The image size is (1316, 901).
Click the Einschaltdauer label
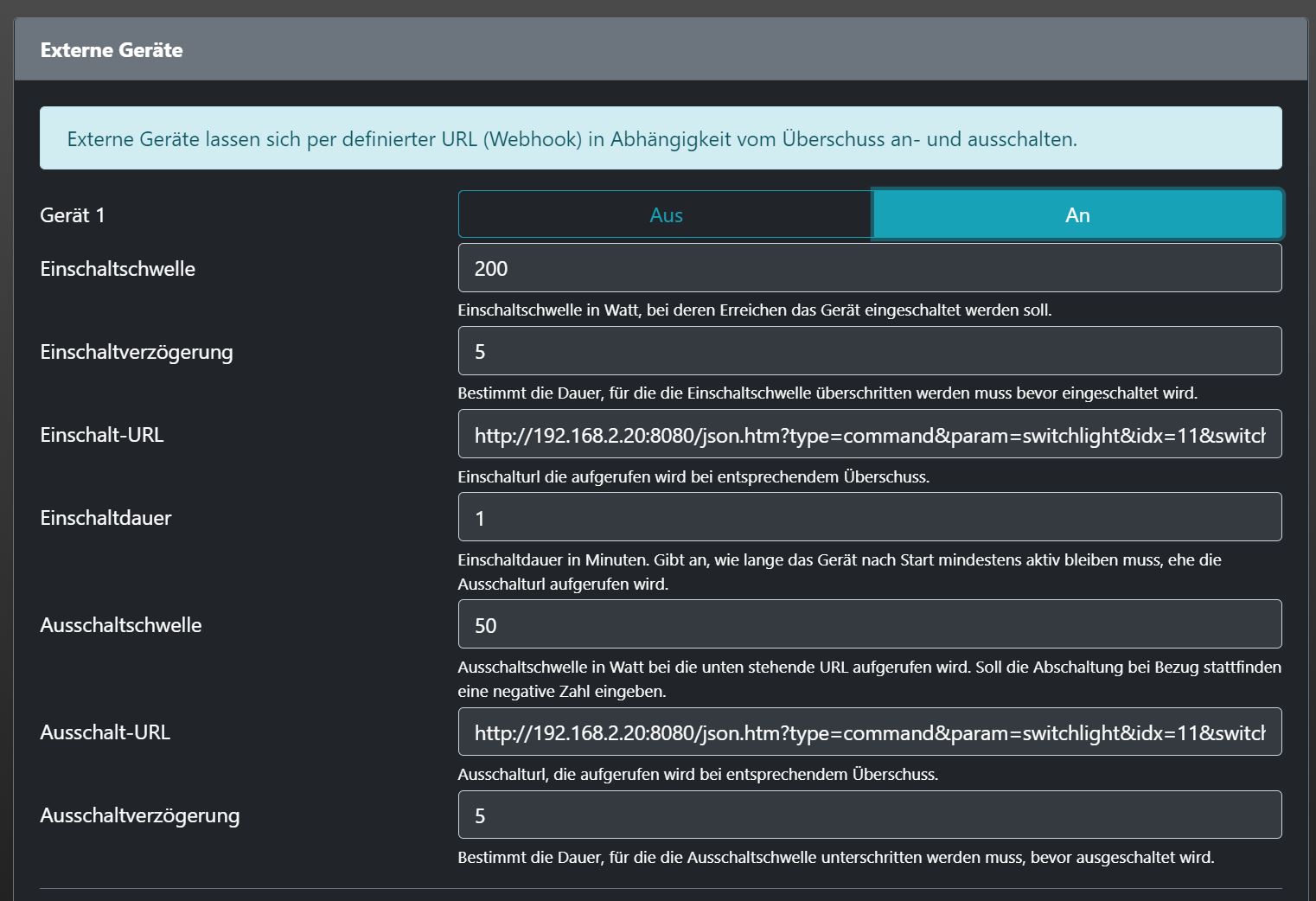pyautogui.click(x=105, y=518)
